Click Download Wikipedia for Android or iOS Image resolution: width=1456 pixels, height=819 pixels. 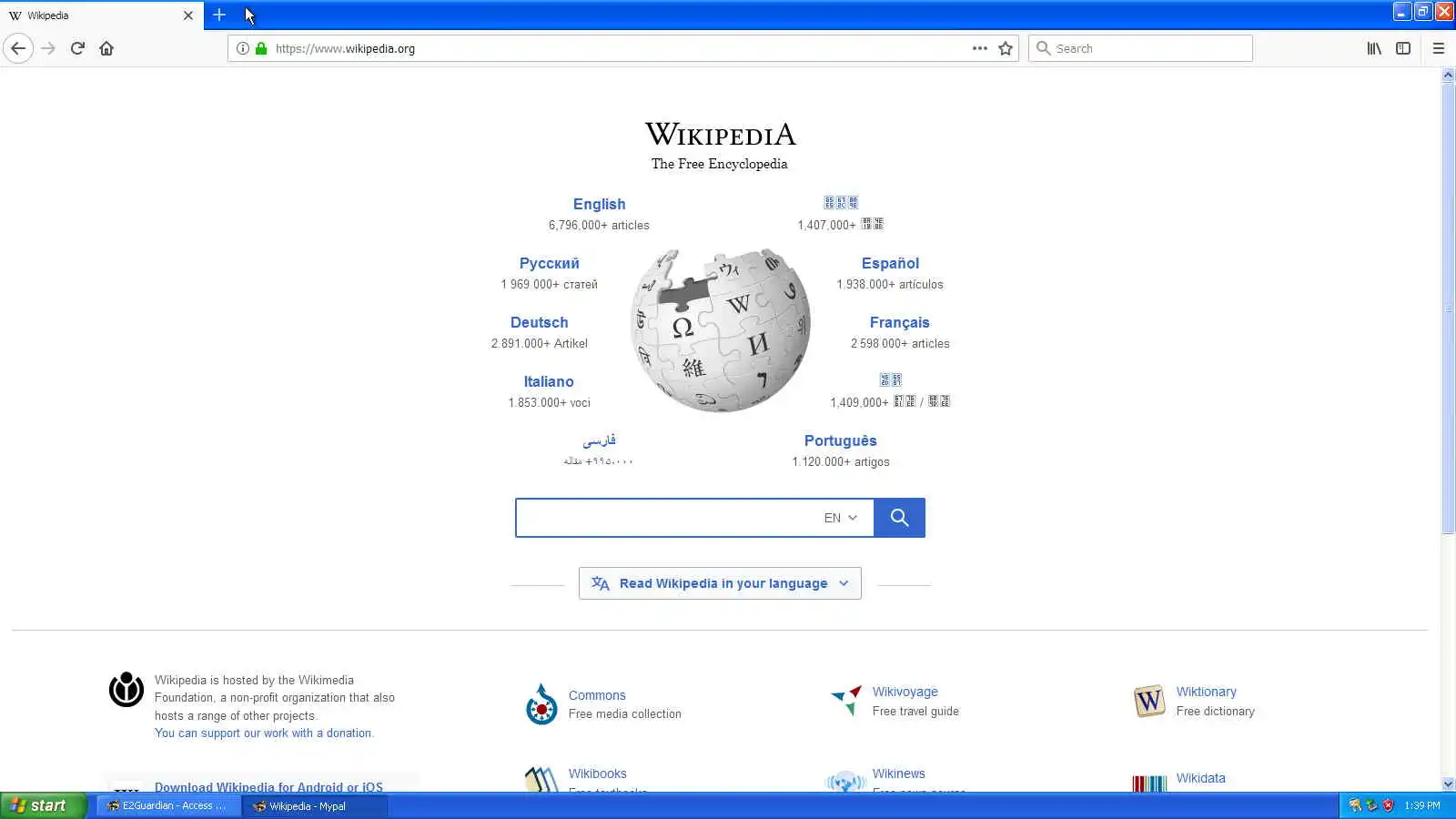268,787
